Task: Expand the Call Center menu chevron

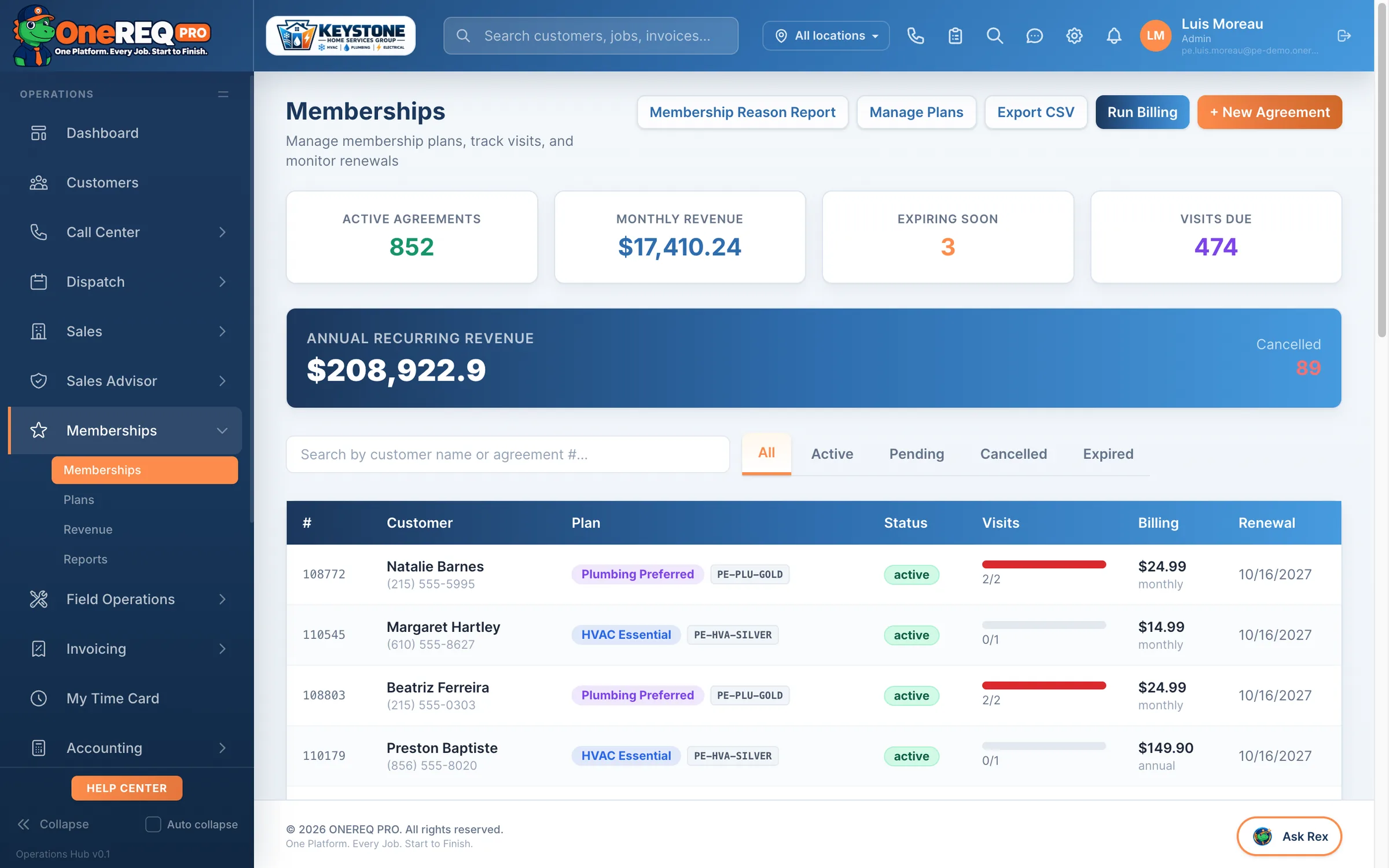Action: click(222, 232)
